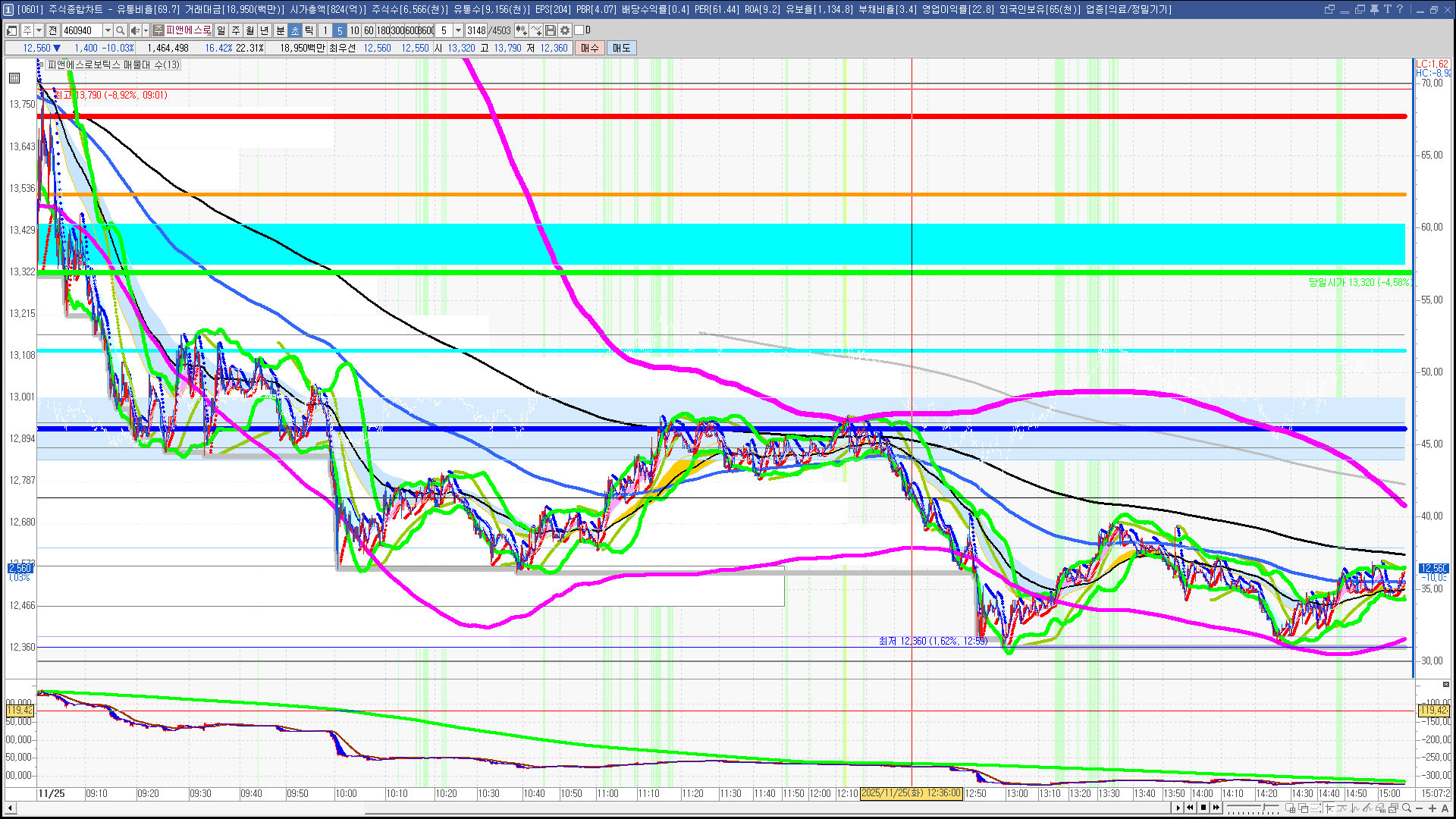
Task: Click the candle chart add indicator icon
Action: click(521, 30)
